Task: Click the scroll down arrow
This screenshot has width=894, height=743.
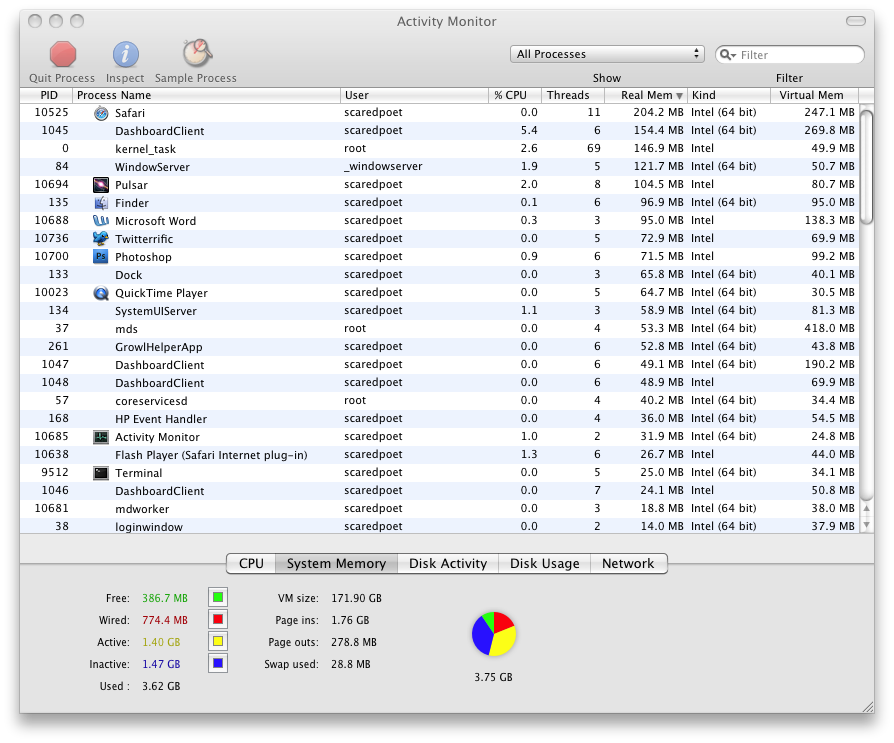Action: 867,525
